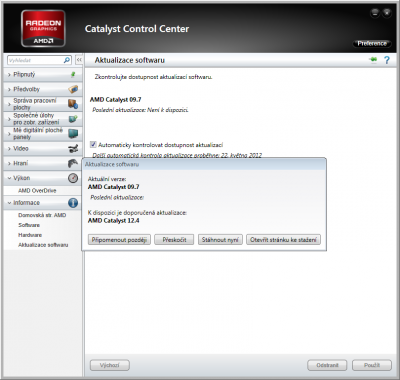Click the Radeon Graphics AMD logo
This screenshot has height=380, width=400.
coord(43,28)
